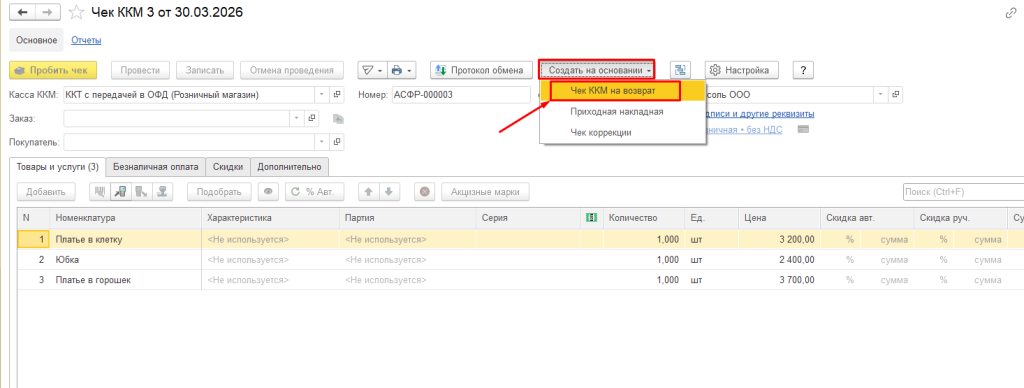The image size is (1024, 388).
Task: Click the card icon beside без НДС link
Action: pyautogui.click(x=803, y=129)
